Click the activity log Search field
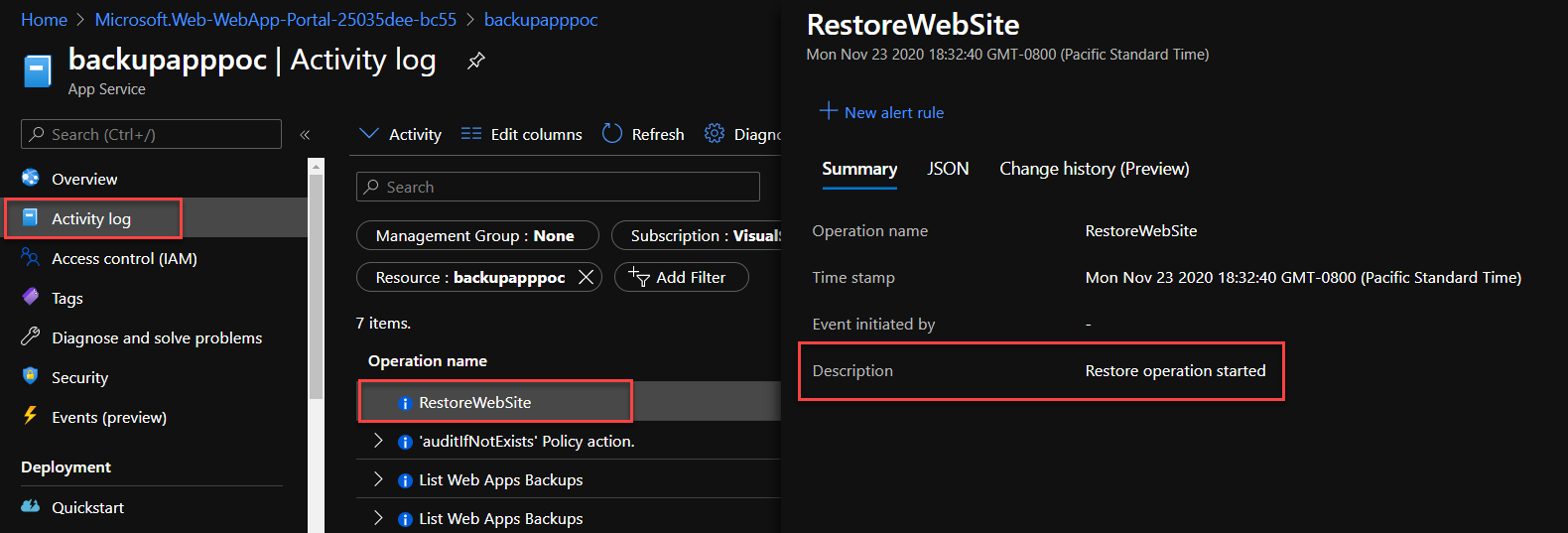 coord(558,187)
